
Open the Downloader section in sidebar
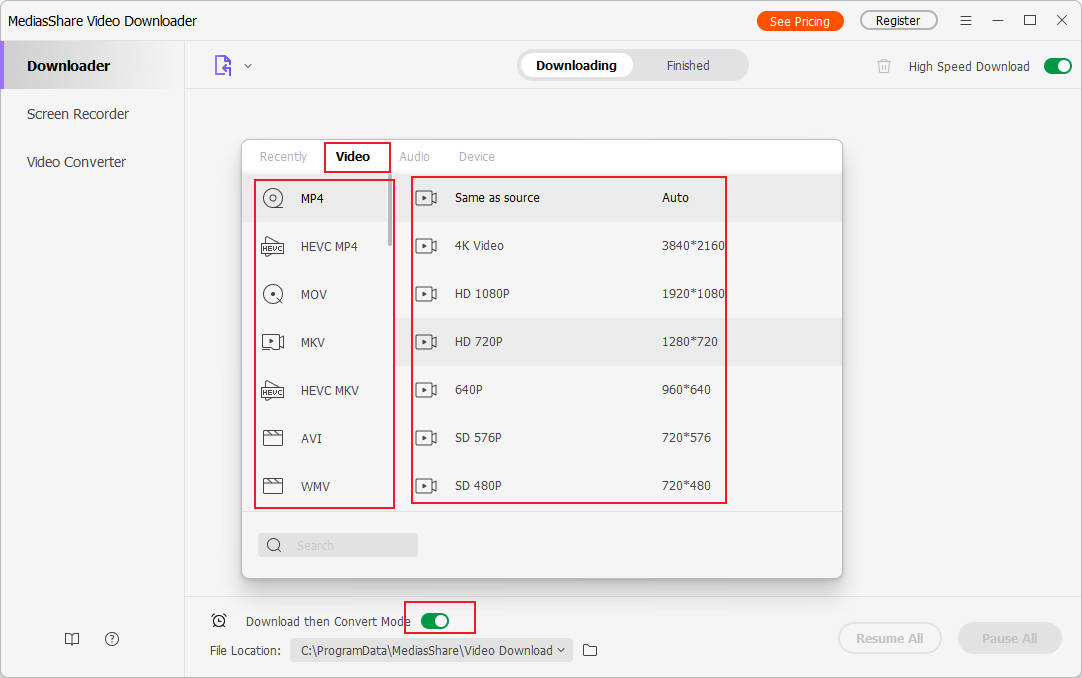pos(92,66)
